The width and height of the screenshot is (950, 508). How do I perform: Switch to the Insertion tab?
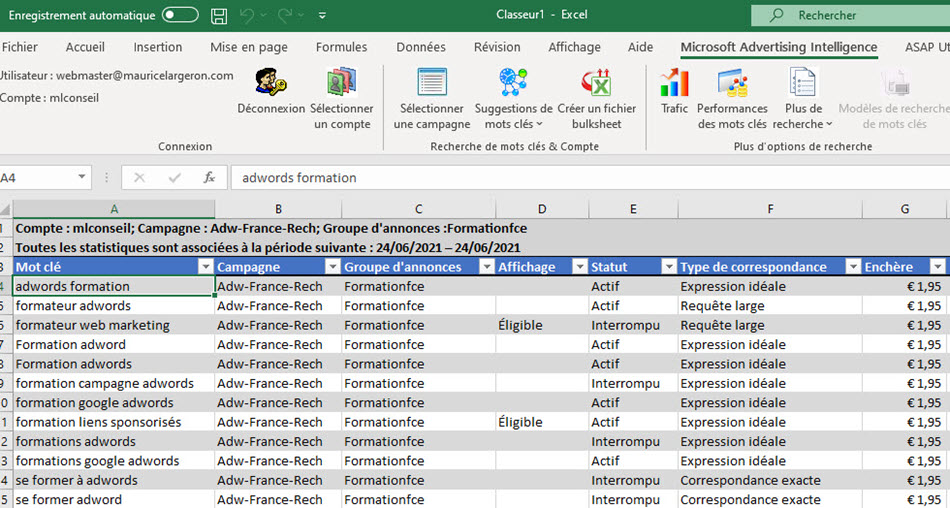(158, 47)
